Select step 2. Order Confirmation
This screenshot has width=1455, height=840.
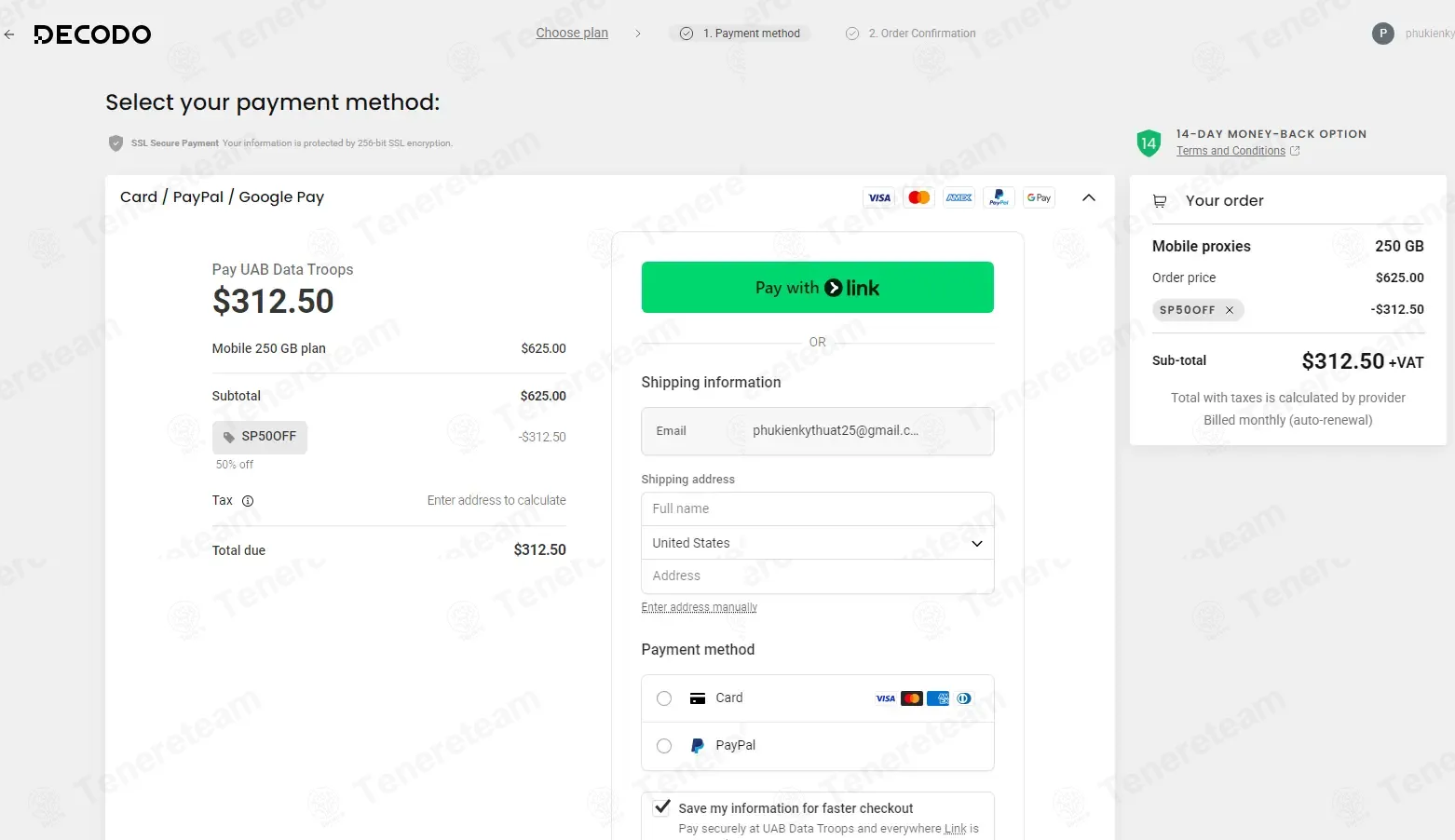point(910,34)
